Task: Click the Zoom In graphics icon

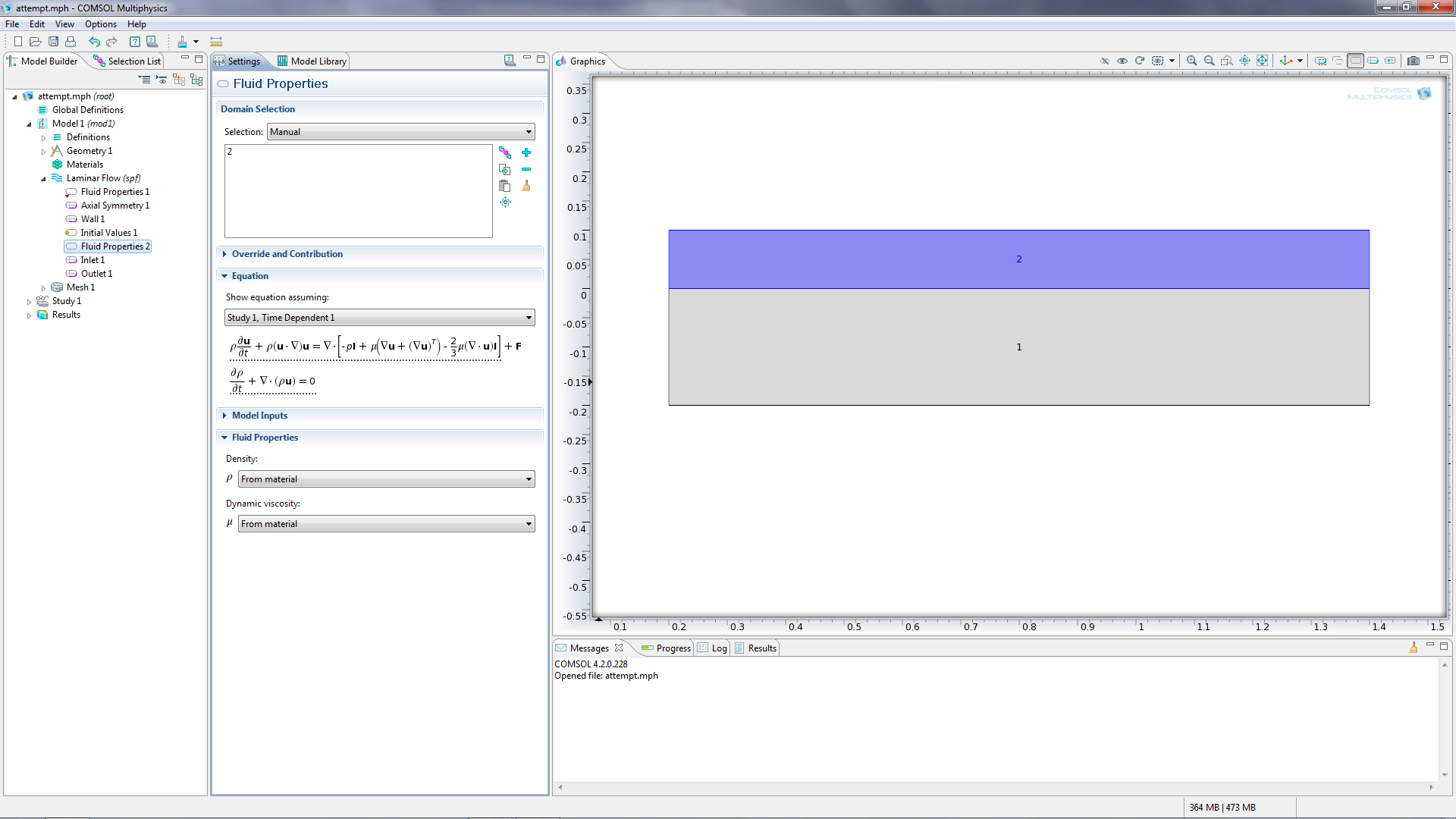Action: coord(1191,61)
